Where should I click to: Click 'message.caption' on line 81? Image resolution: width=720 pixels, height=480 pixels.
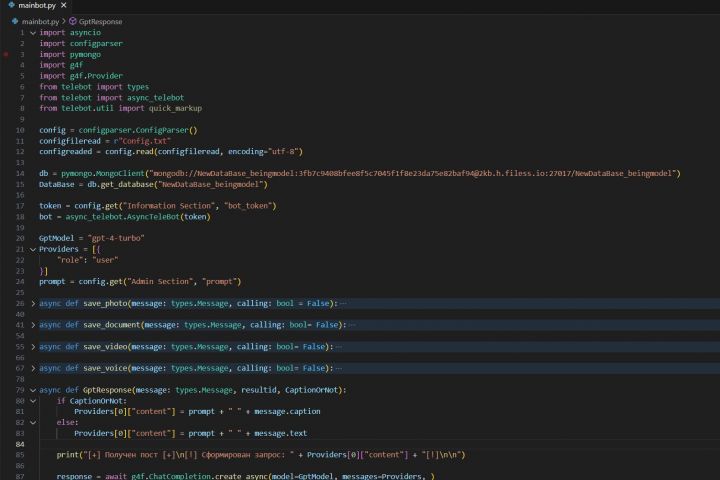287,412
